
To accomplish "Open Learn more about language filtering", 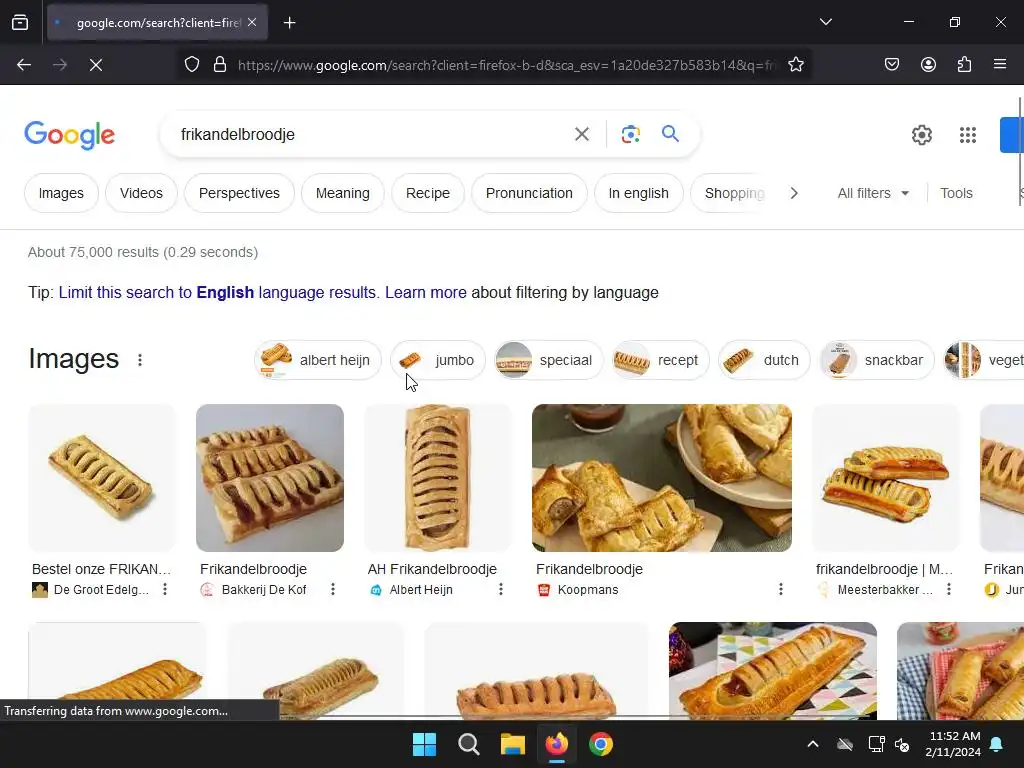I will (x=426, y=293).
